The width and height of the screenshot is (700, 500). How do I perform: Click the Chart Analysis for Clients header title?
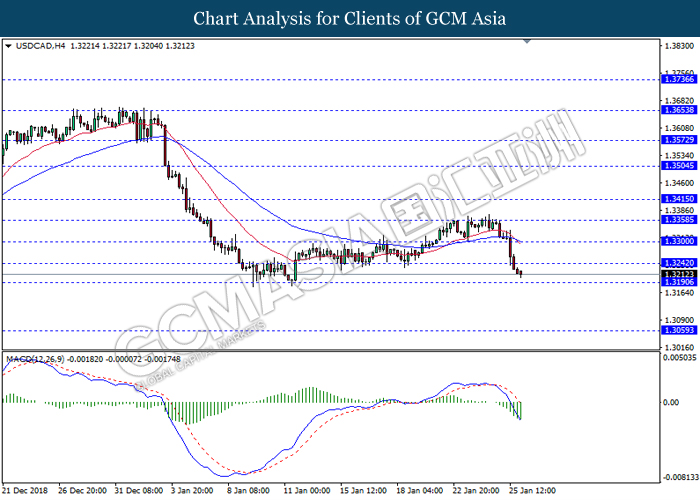pyautogui.click(x=350, y=18)
